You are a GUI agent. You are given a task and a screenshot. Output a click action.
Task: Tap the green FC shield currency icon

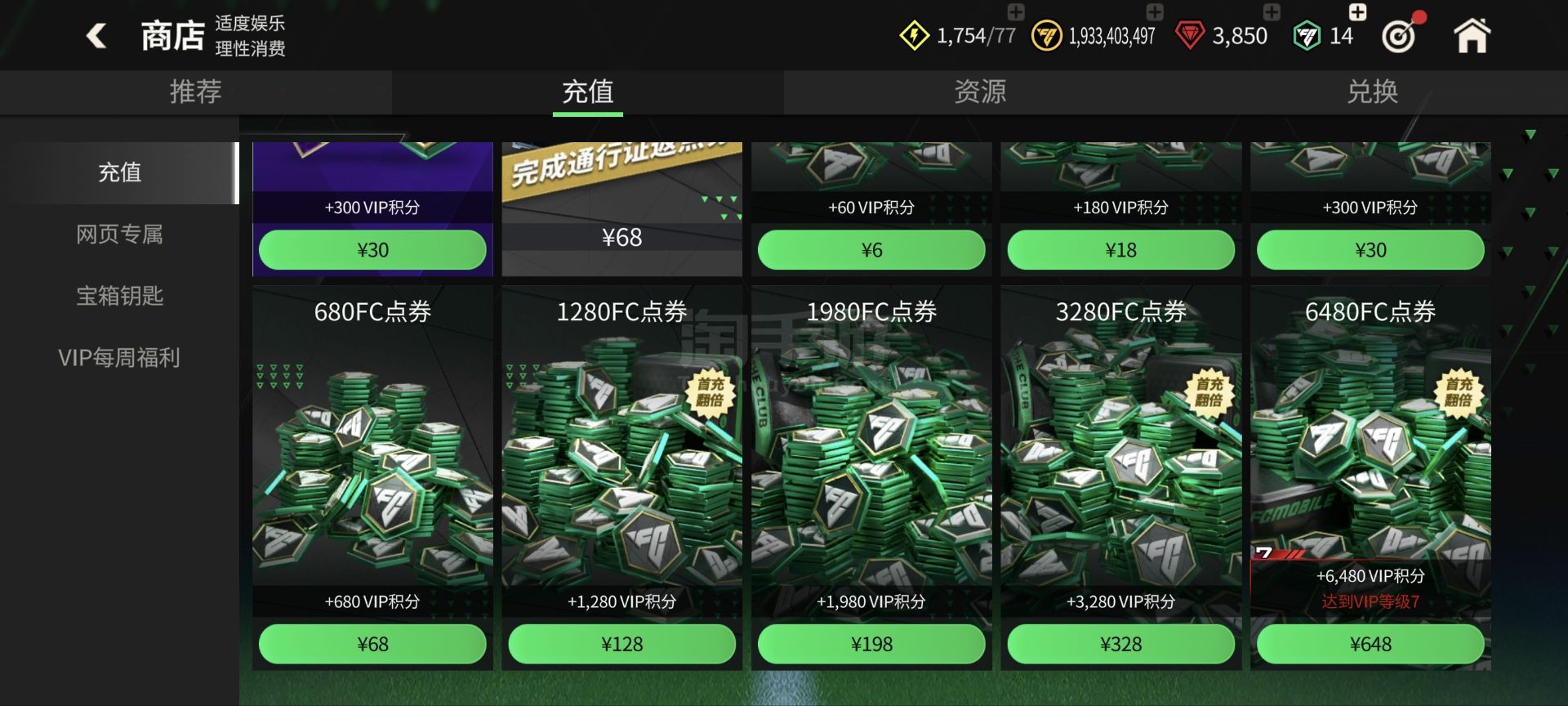[1307, 36]
